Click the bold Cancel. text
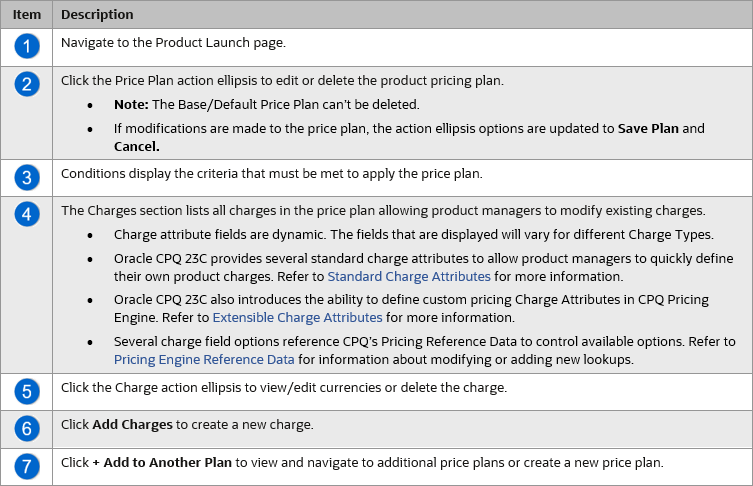This screenshot has width=753, height=486. pos(138,146)
